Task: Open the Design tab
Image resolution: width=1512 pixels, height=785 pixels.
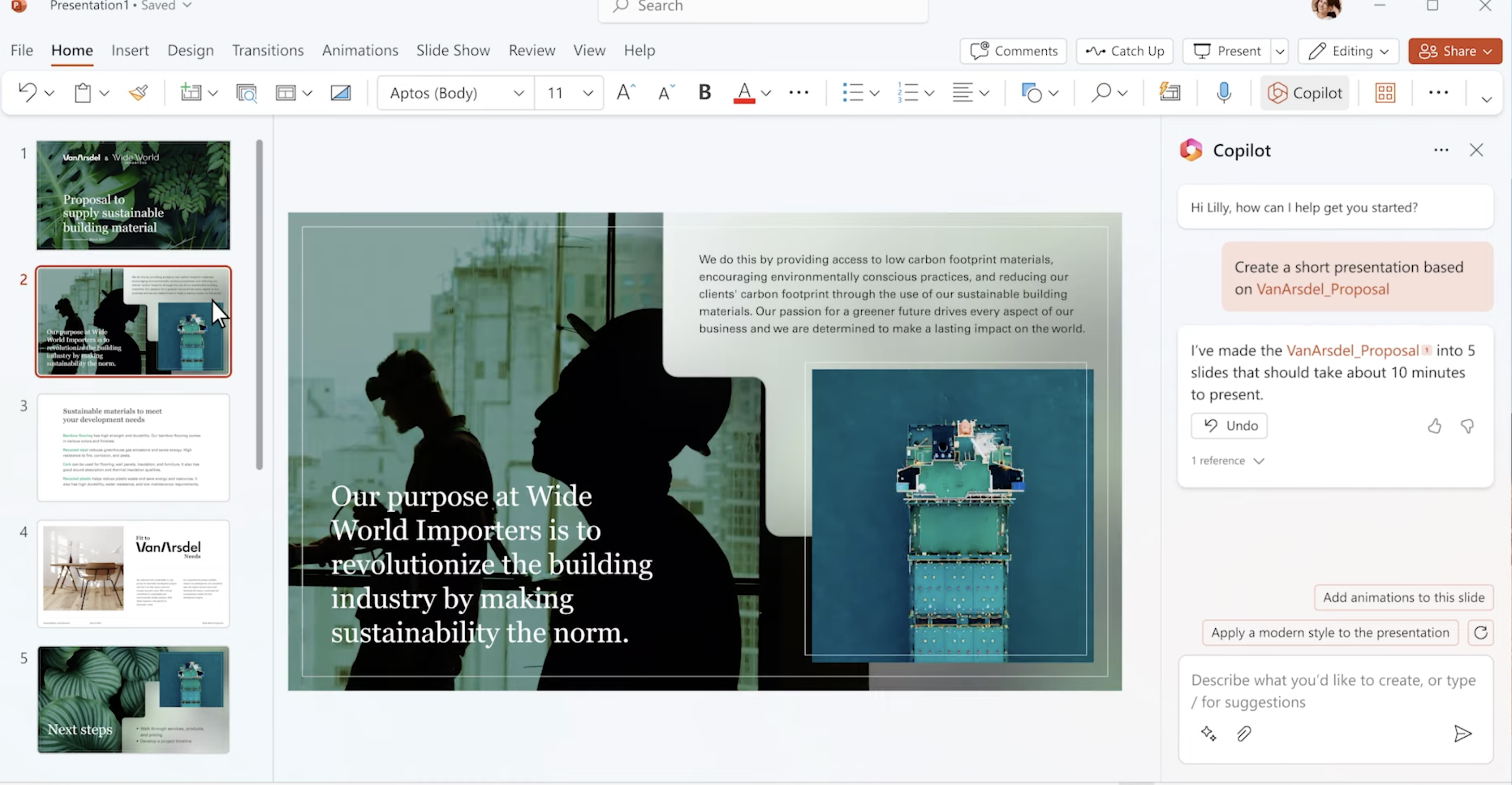Action: coord(190,51)
